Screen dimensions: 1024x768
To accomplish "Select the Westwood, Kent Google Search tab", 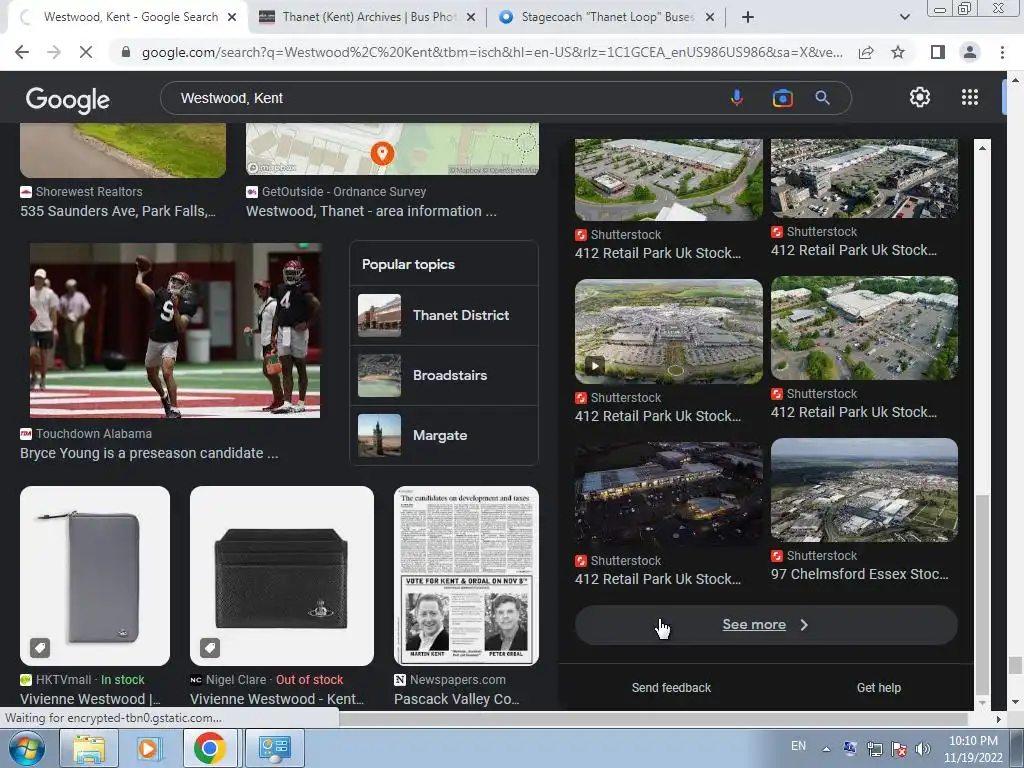I will (x=131, y=17).
